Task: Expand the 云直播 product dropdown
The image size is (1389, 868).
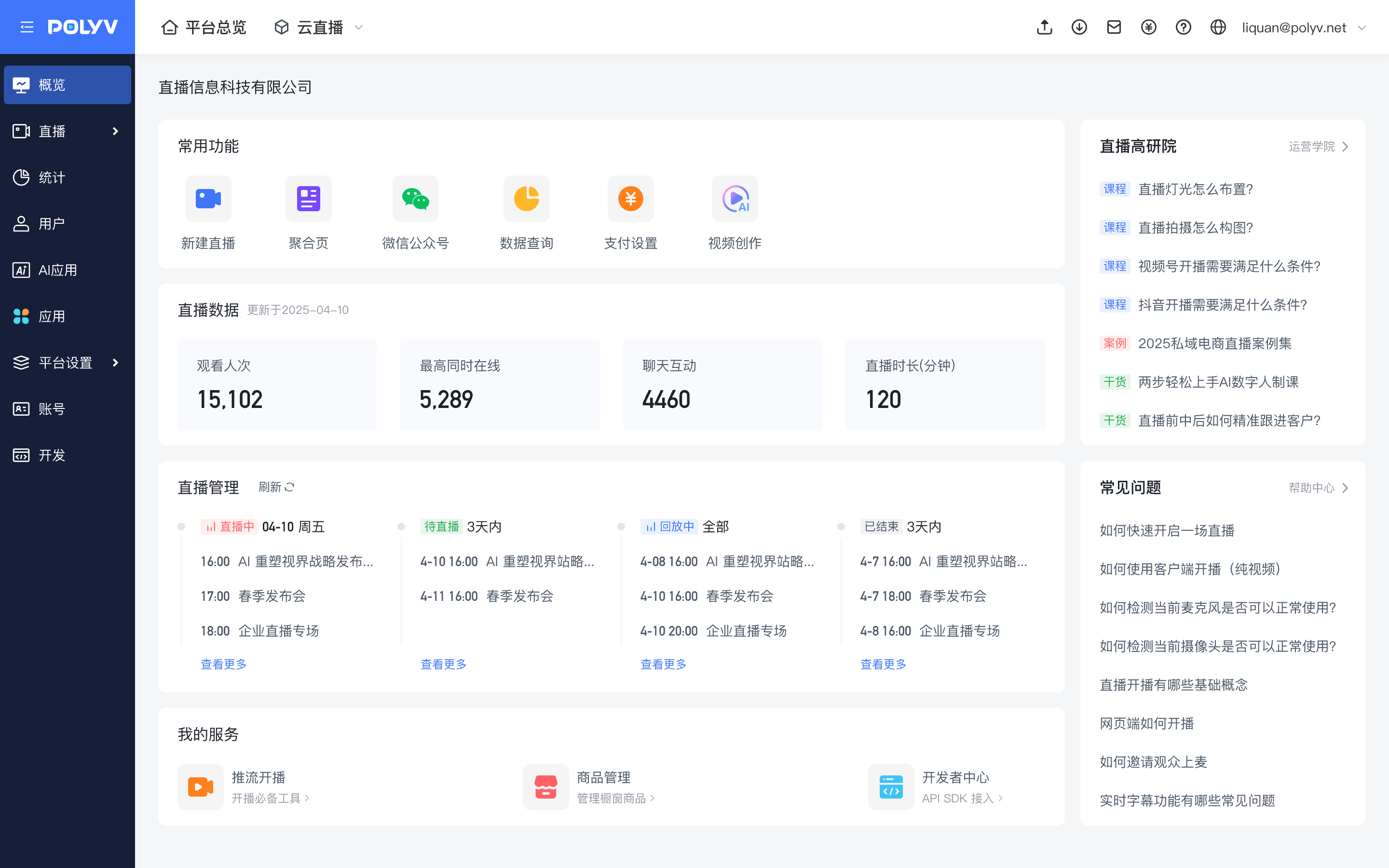Action: click(319, 27)
